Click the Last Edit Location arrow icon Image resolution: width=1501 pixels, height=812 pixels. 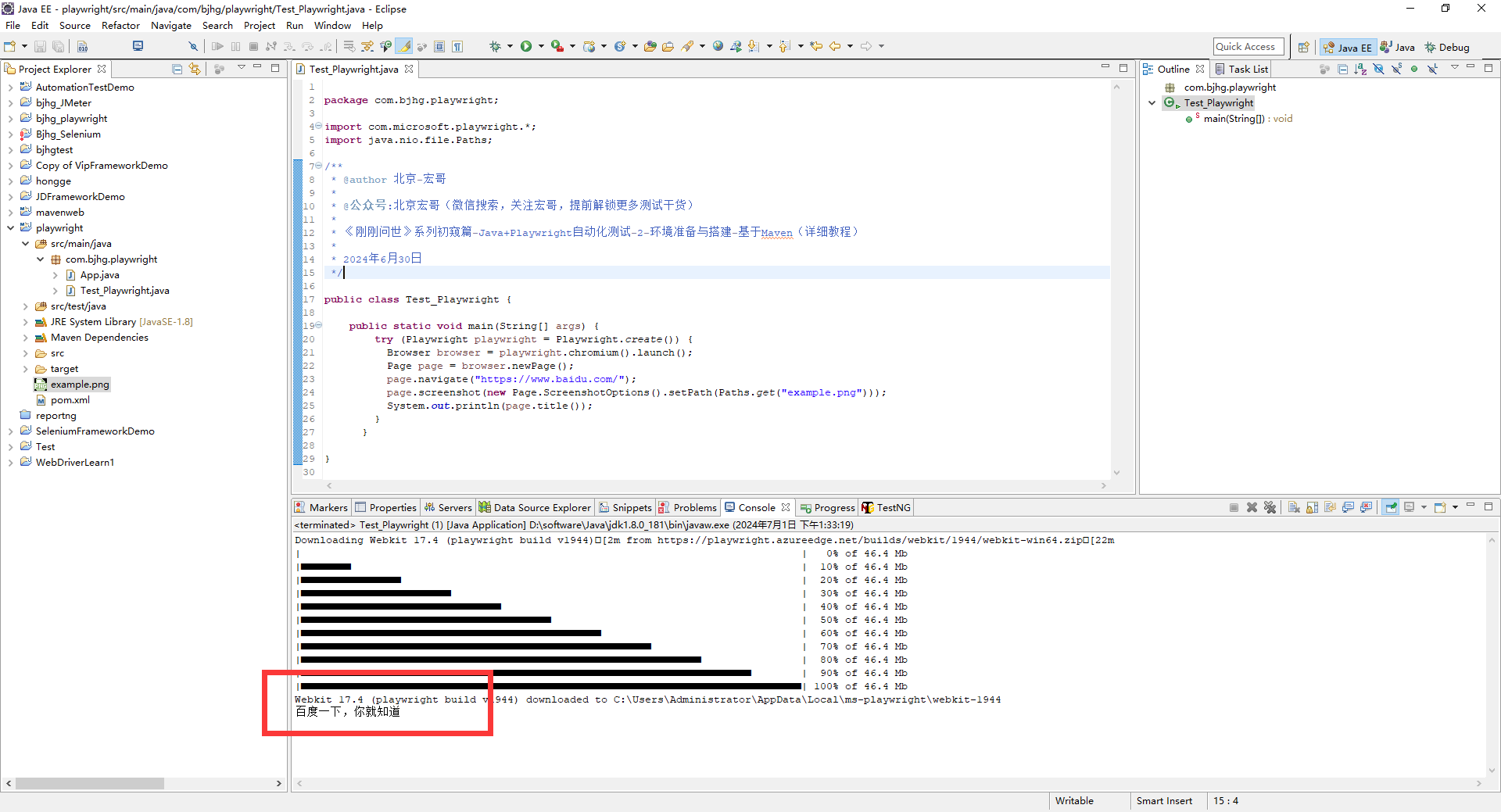point(816,46)
